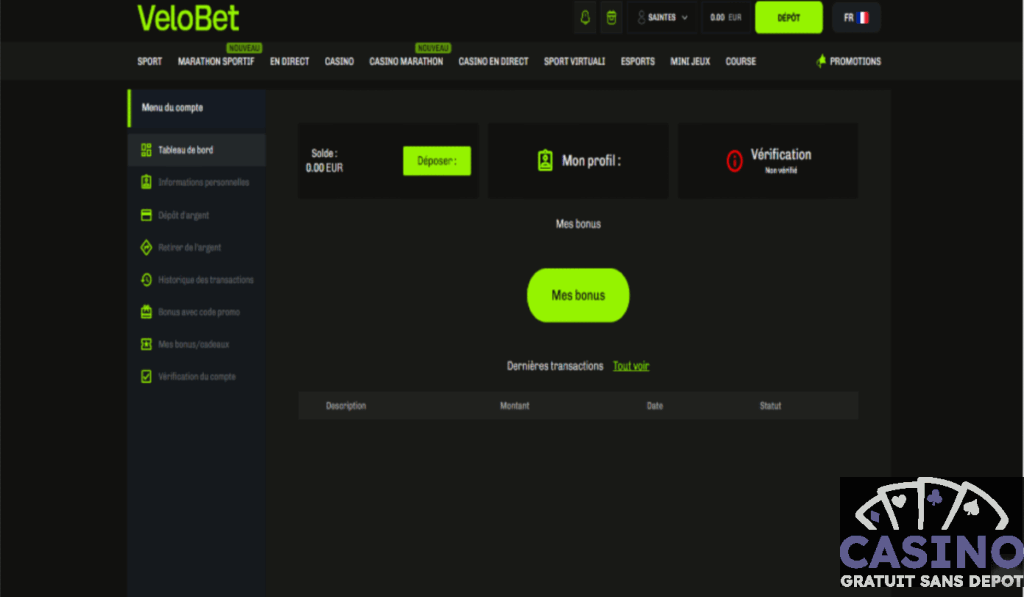Screen dimensions: 1024x597
Task: Click the Retirer de l'argent icon
Action: [x=146, y=247]
